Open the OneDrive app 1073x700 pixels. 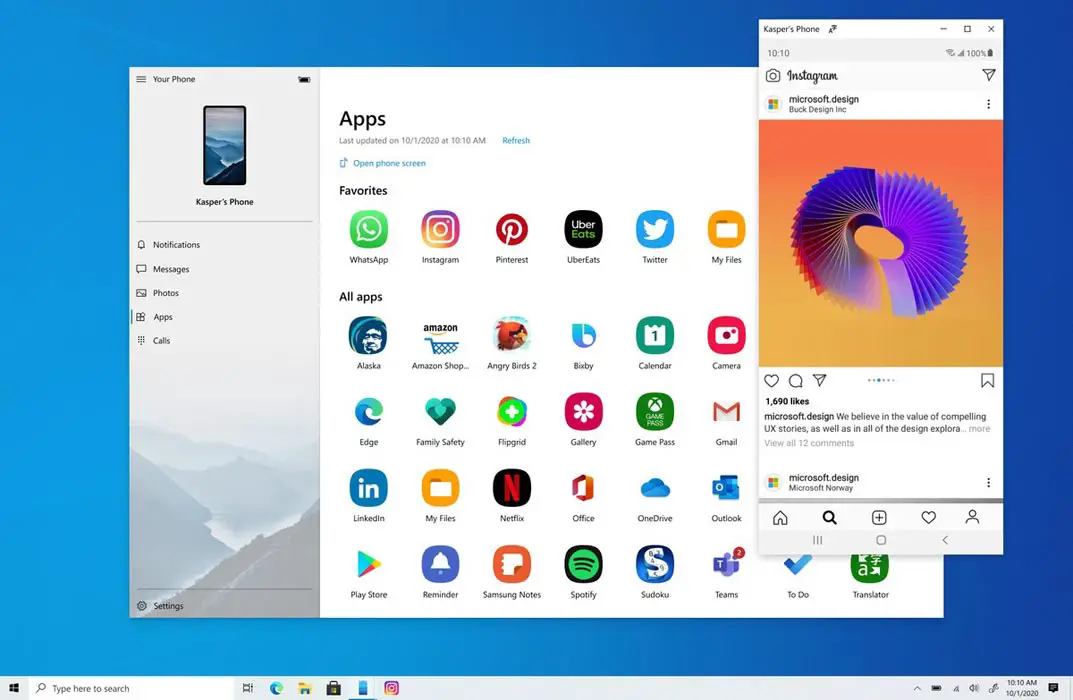[655, 488]
